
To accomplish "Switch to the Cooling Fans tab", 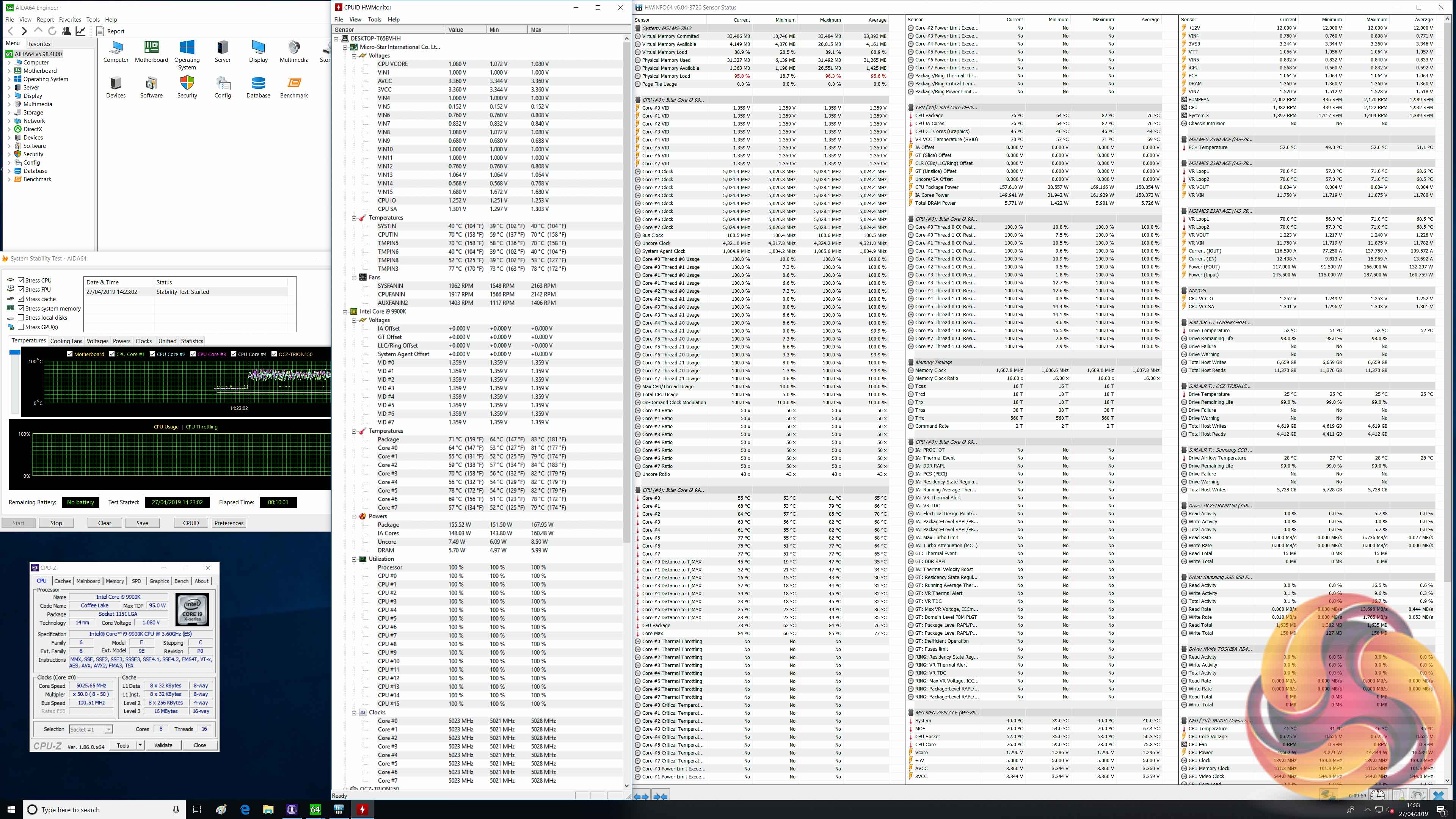I will [x=66, y=341].
